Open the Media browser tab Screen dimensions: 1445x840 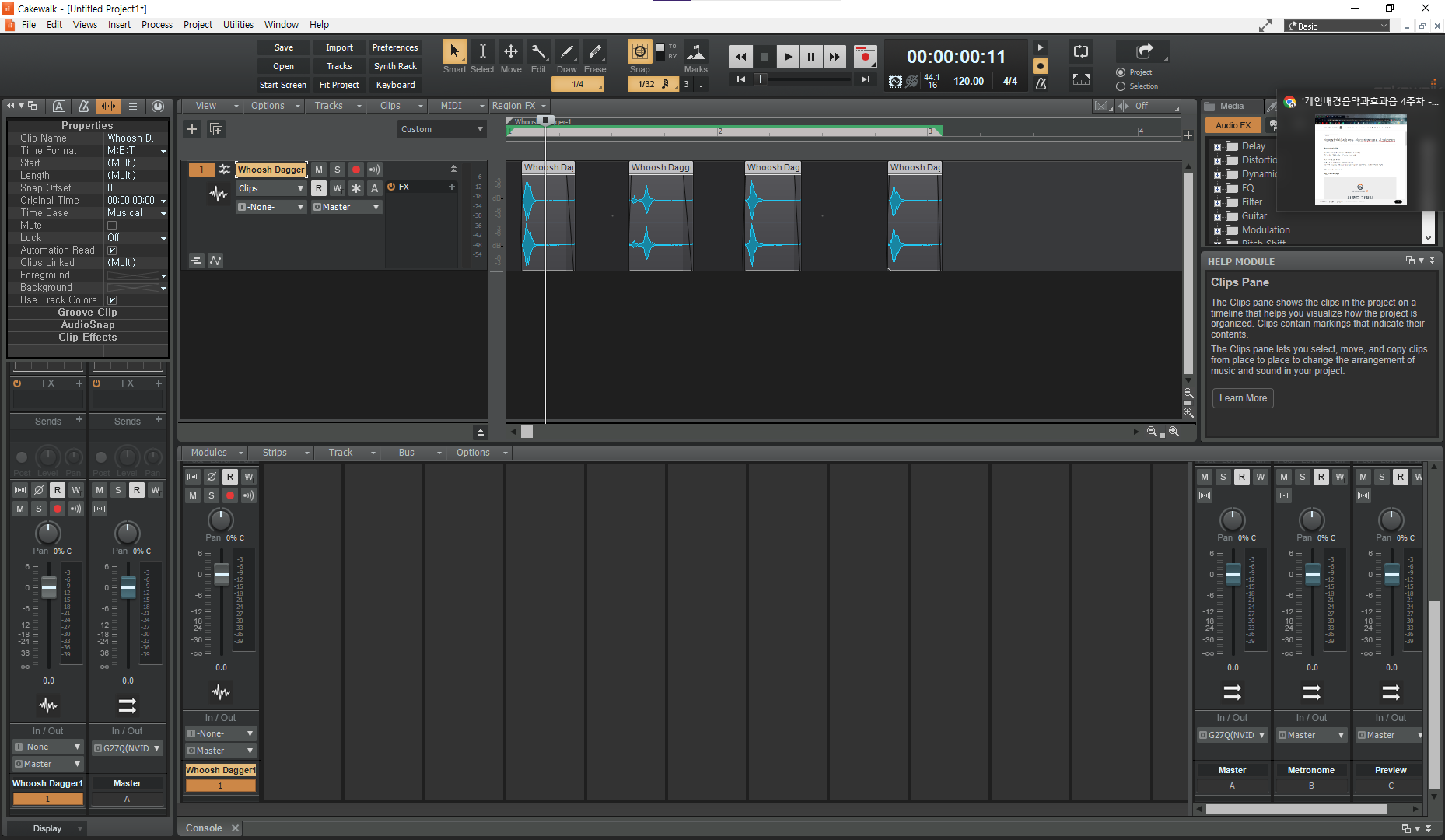pyautogui.click(x=1230, y=106)
